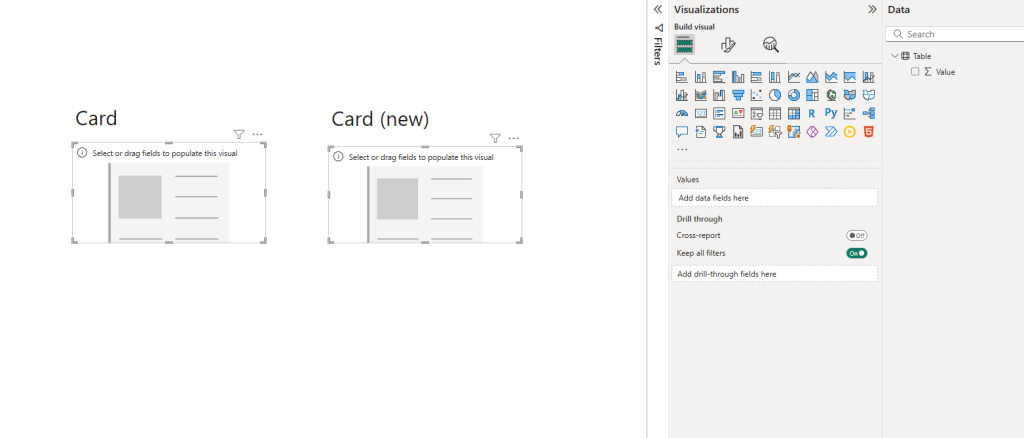Screen dimensions: 1024x438
Task: Check the Value field checkbox
Action: click(x=915, y=72)
